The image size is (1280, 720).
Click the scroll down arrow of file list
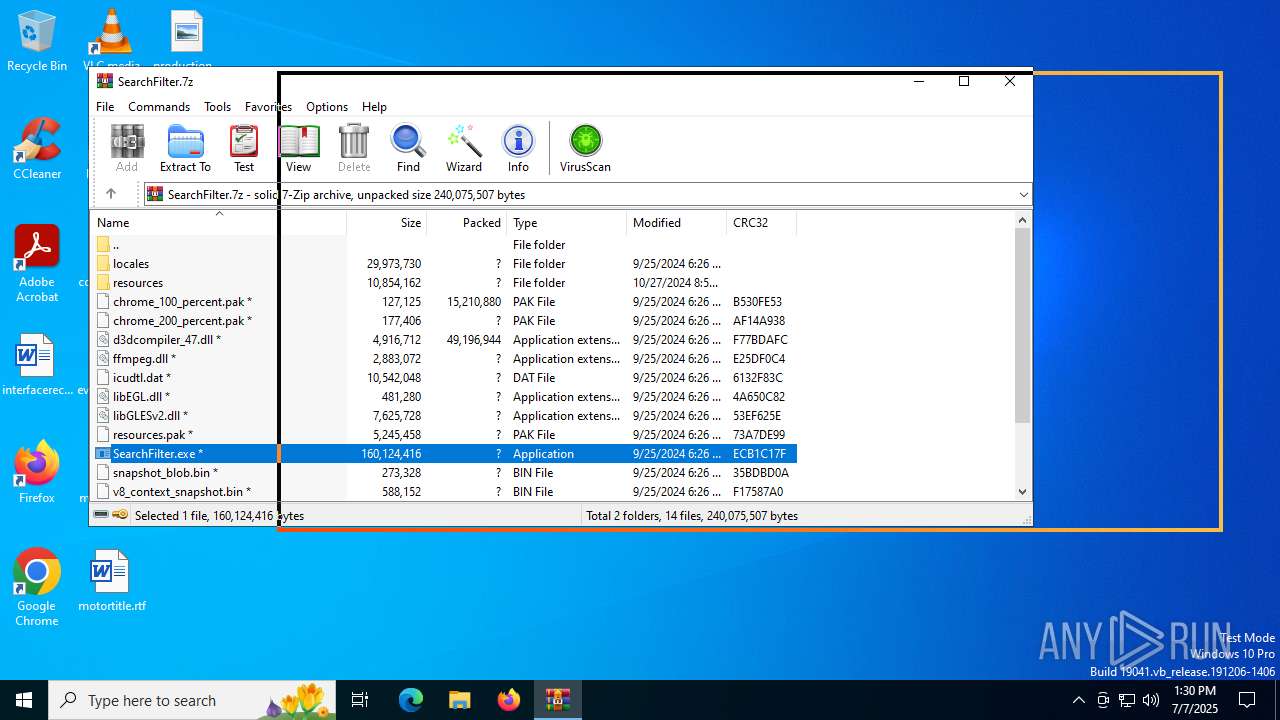point(1022,491)
